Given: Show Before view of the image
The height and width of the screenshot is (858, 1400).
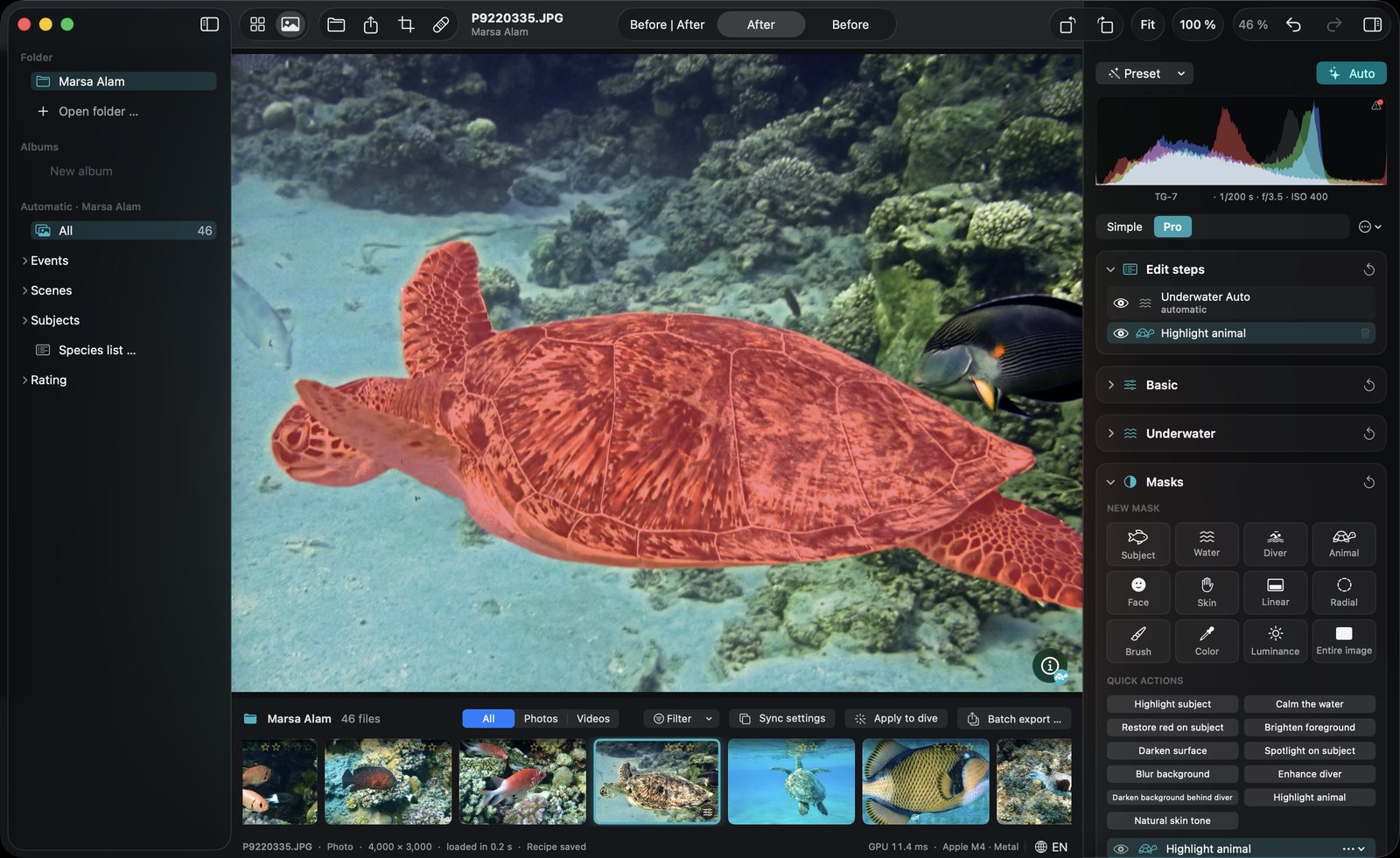Looking at the screenshot, I should click(850, 24).
